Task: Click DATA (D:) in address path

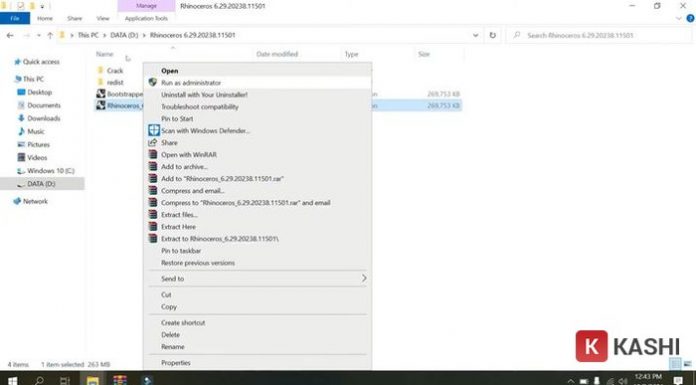Action: (x=124, y=35)
